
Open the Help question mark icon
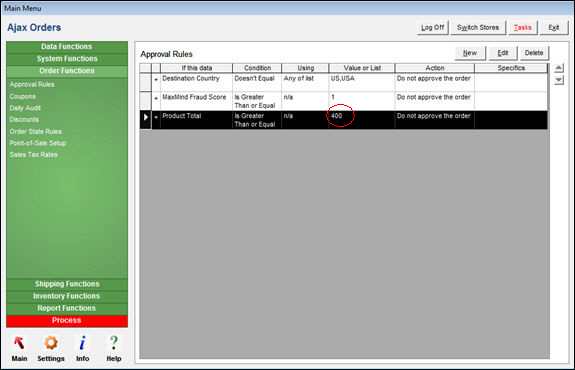tap(114, 343)
